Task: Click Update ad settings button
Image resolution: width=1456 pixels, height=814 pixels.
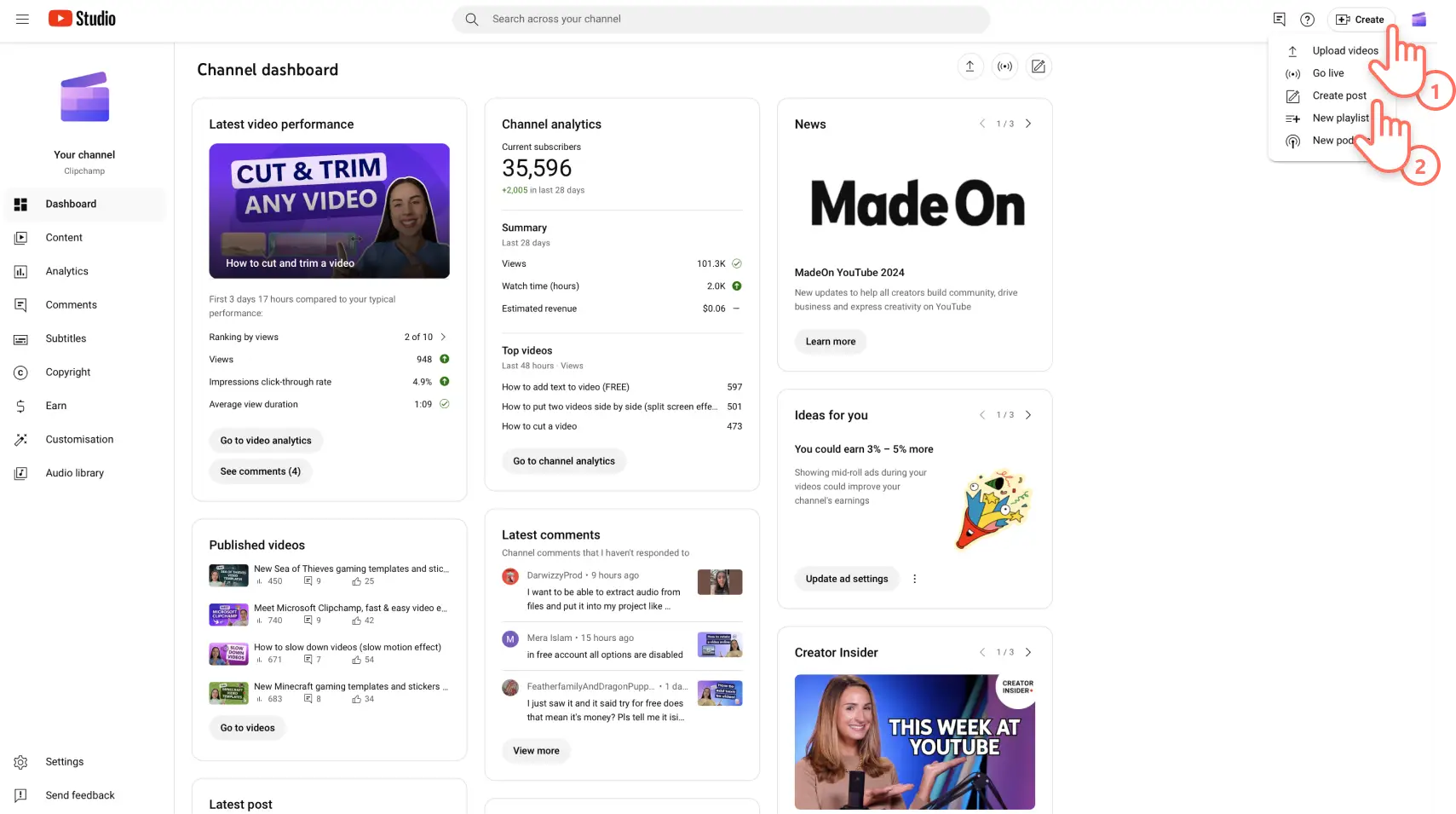Action: [x=847, y=579]
